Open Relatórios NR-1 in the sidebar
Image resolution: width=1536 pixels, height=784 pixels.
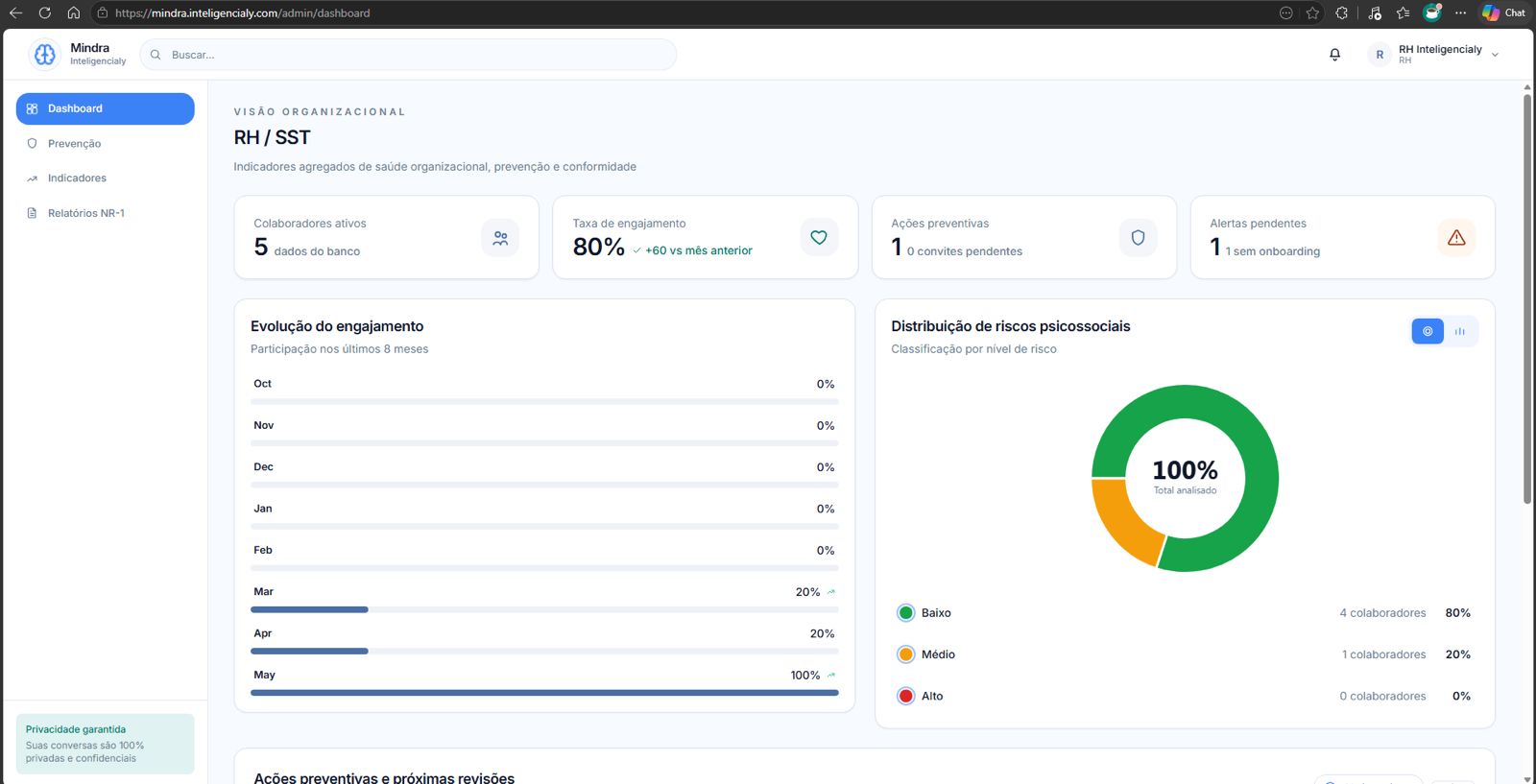coord(106,213)
